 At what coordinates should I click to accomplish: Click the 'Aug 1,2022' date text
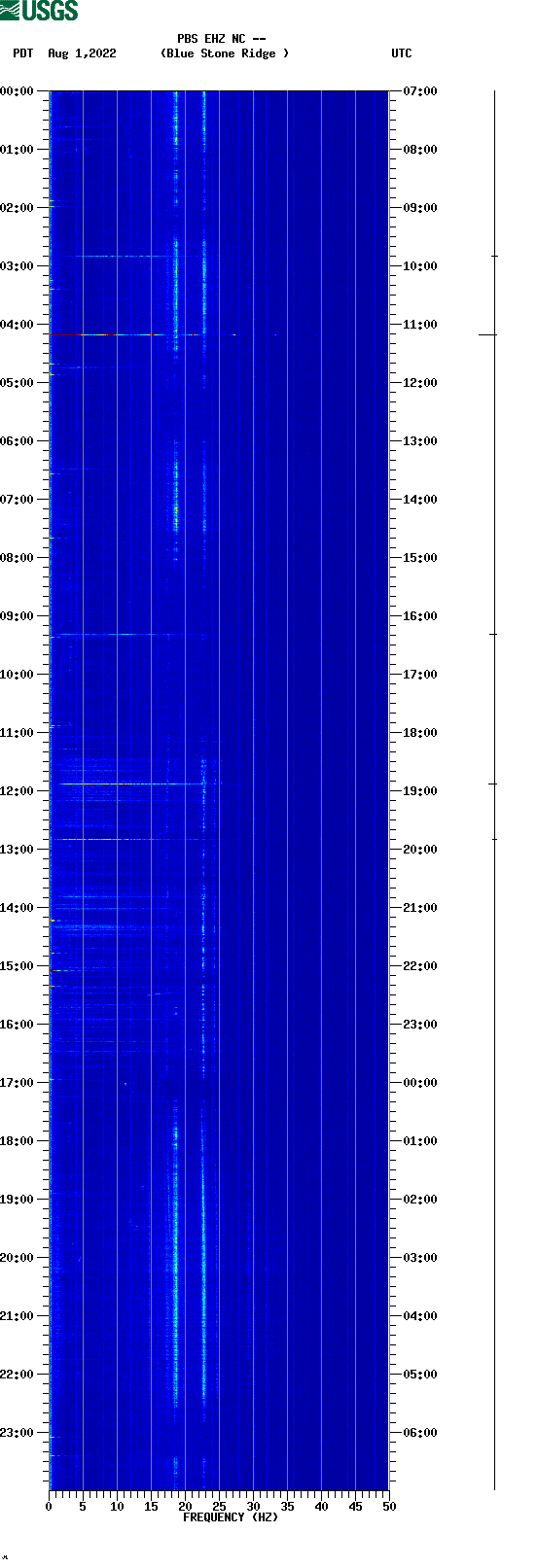(x=82, y=53)
